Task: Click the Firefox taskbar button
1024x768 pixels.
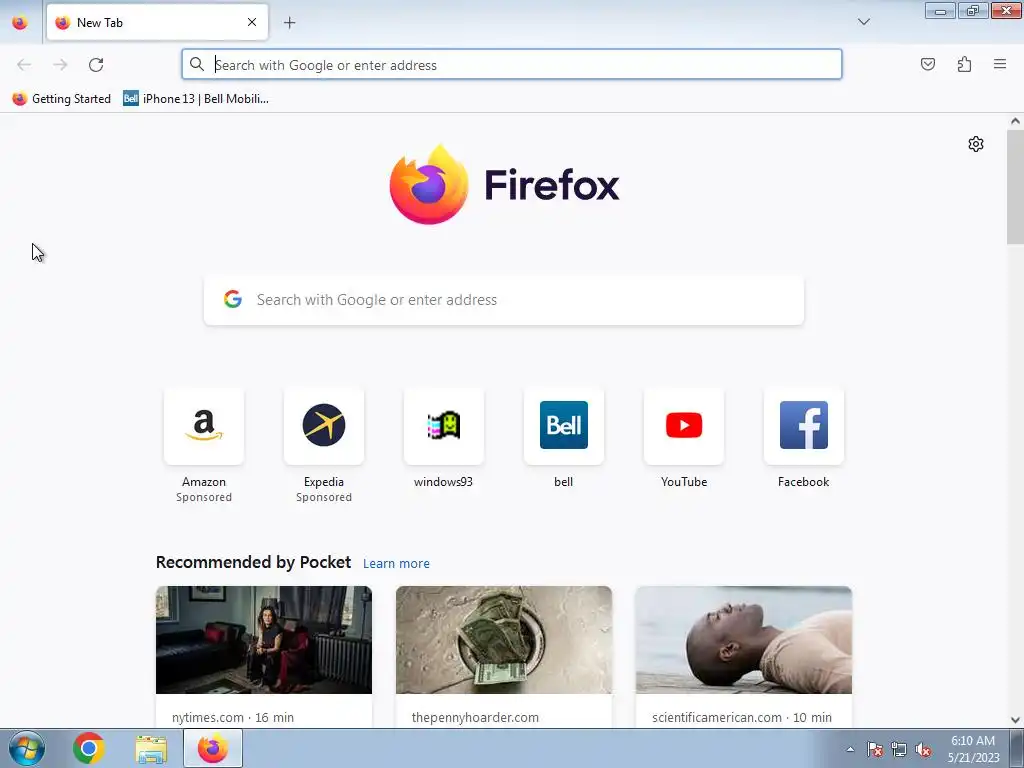Action: tap(213, 748)
